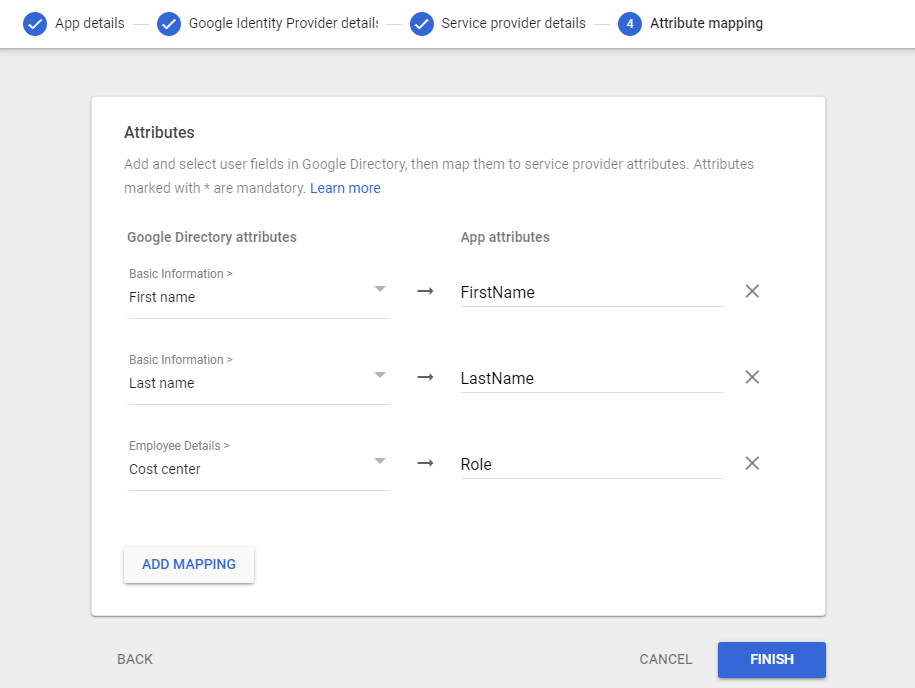This screenshot has width=915, height=688.
Task: Edit the FirstName app attribute field
Action: [x=591, y=293]
